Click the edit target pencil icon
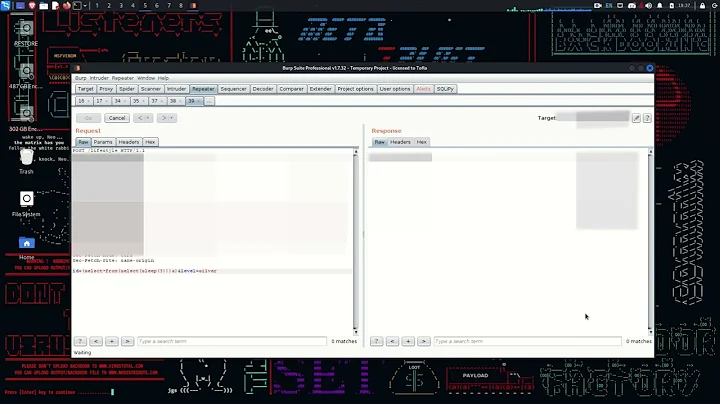This screenshot has height=404, width=720. tap(636, 118)
